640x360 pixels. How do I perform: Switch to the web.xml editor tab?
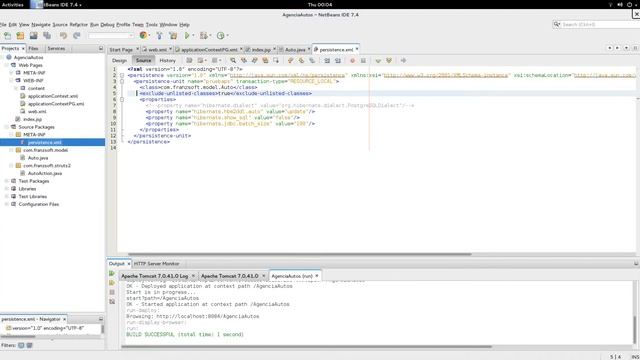(x=157, y=49)
